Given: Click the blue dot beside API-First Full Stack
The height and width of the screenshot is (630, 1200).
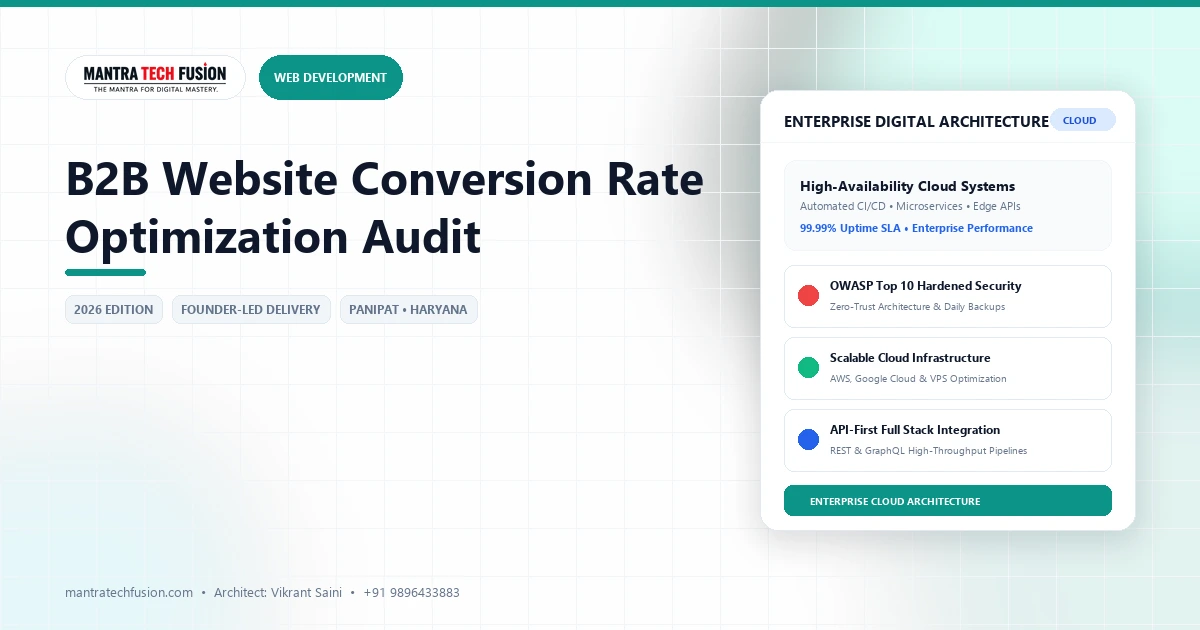Looking at the screenshot, I should [x=808, y=440].
